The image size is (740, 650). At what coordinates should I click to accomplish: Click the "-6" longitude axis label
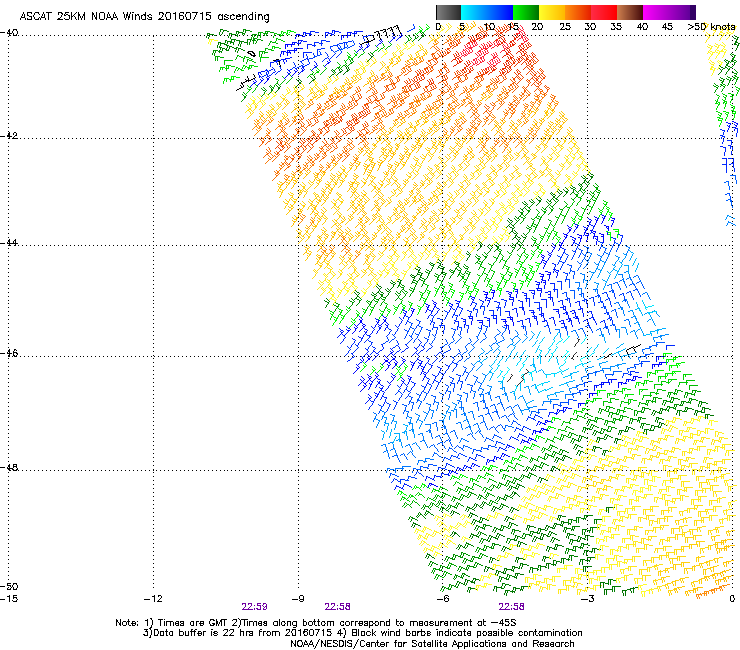coord(443,599)
